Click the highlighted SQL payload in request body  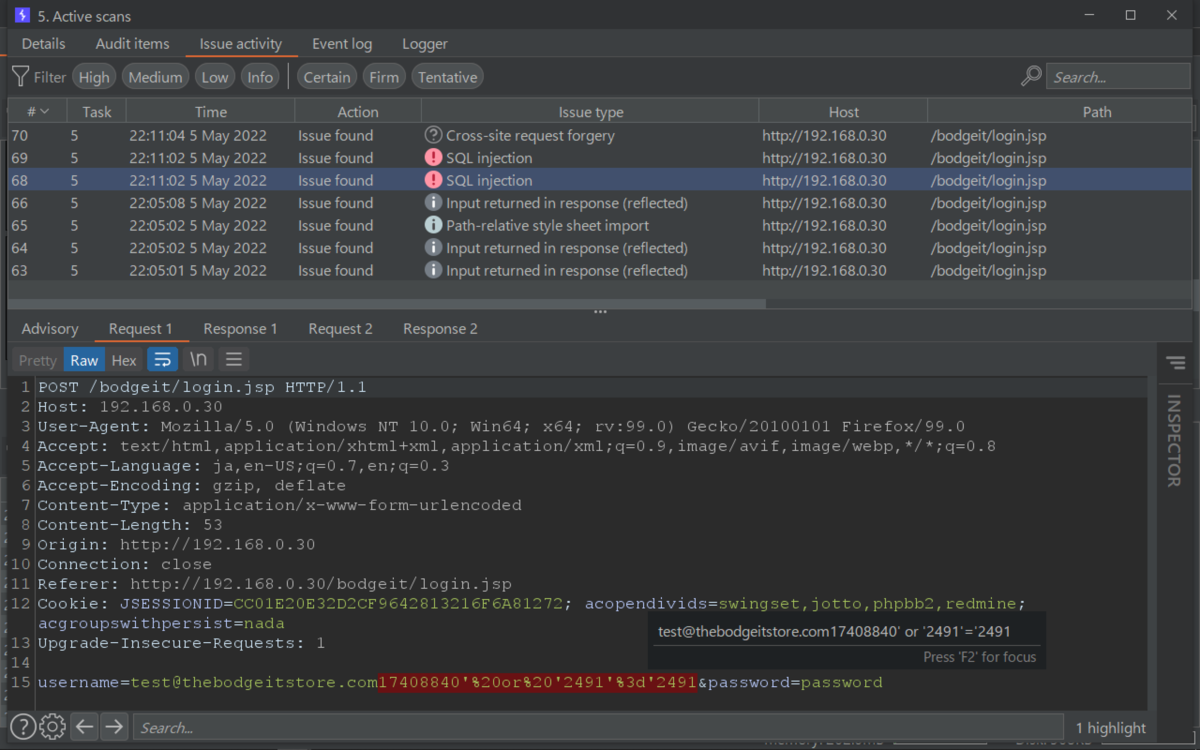(x=537, y=683)
